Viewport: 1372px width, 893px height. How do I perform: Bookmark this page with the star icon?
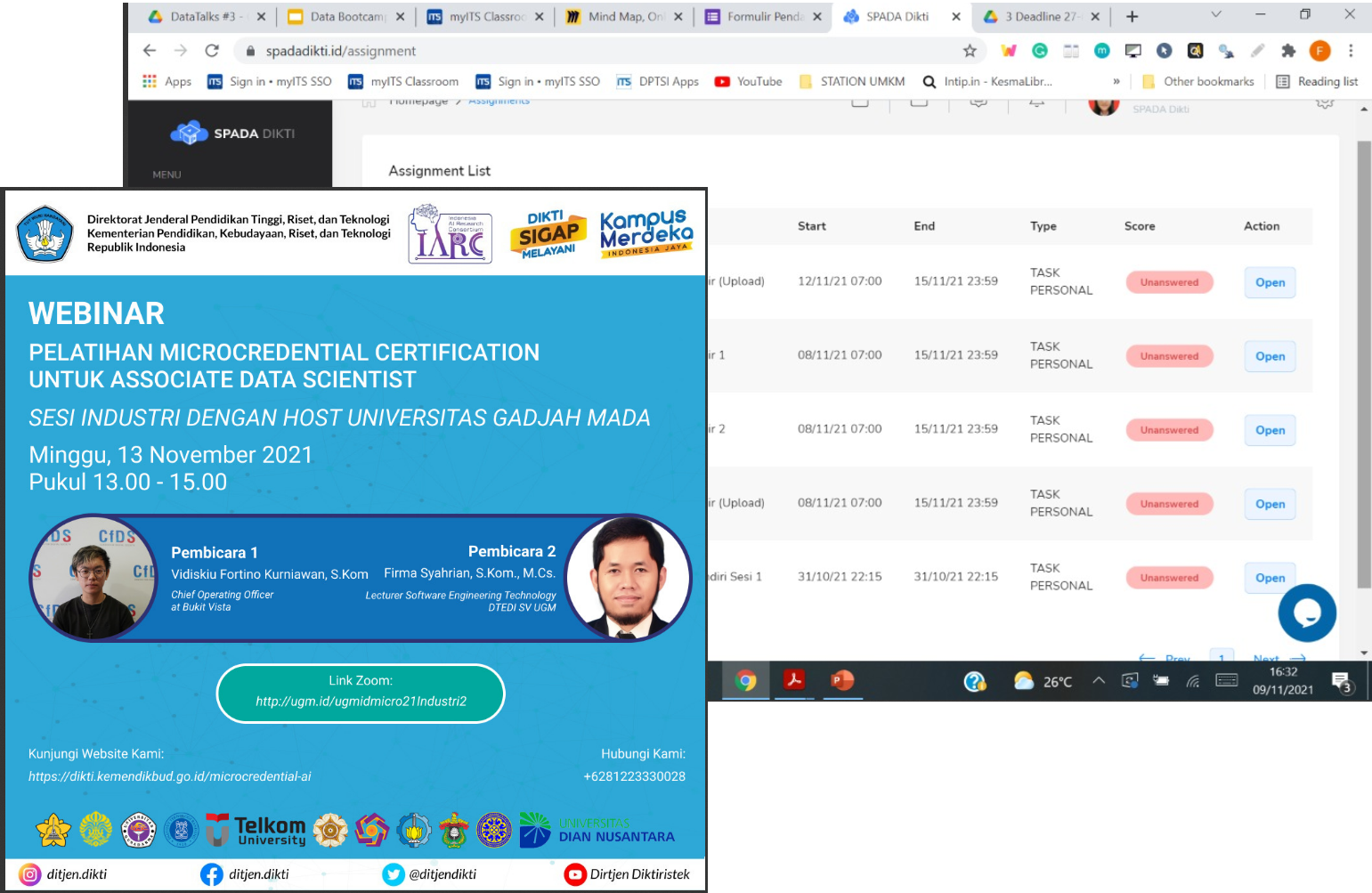(970, 51)
